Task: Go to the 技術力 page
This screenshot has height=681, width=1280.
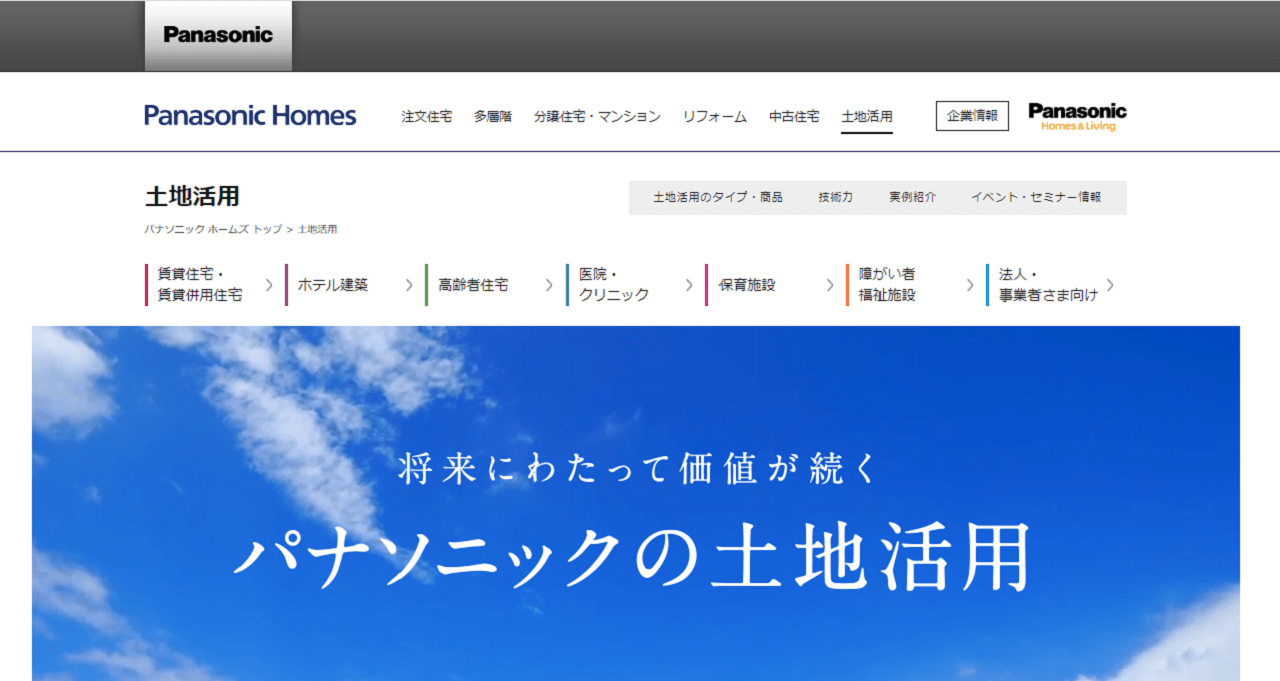Action: coord(836,198)
